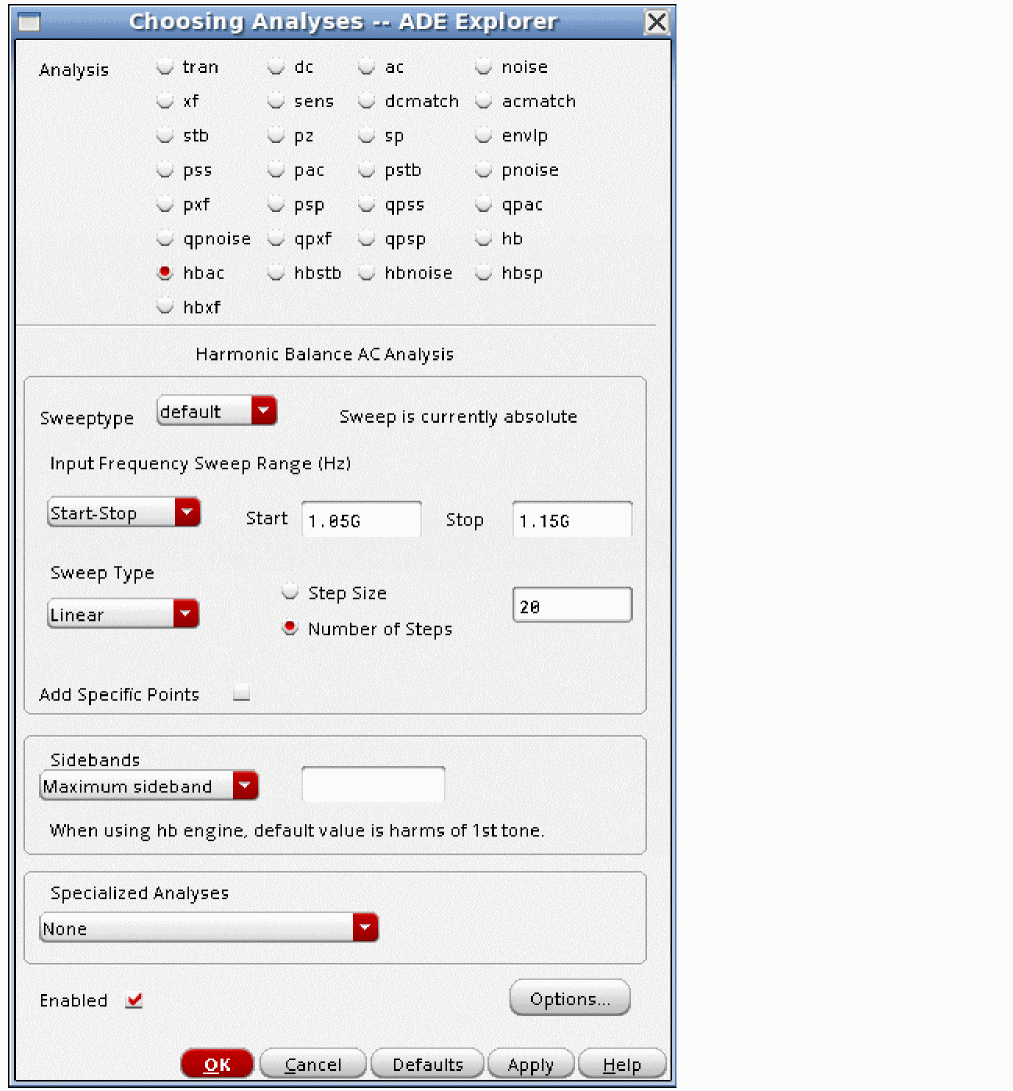This screenshot has width=1013, height=1091.
Task: Click the Stop frequency field
Action: 573,520
